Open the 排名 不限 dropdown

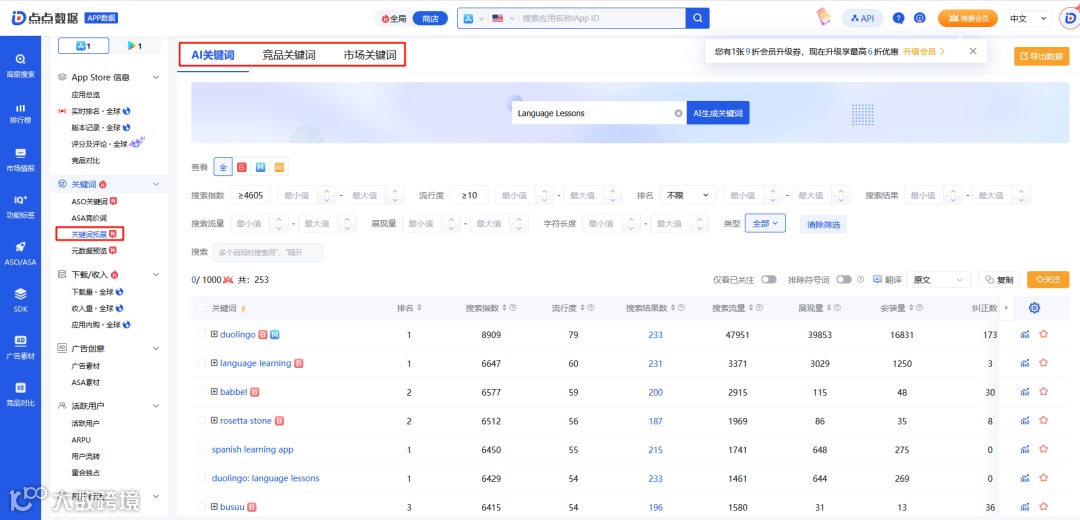click(687, 195)
